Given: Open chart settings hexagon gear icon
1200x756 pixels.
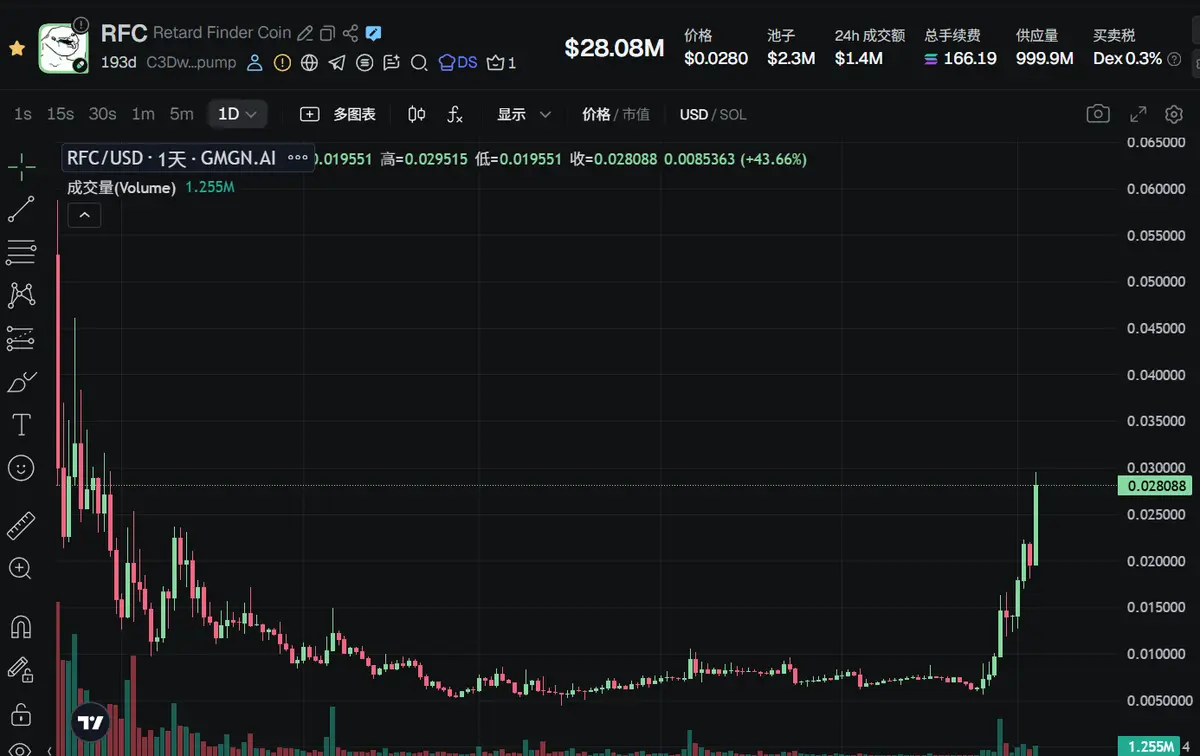Looking at the screenshot, I should 1174,114.
